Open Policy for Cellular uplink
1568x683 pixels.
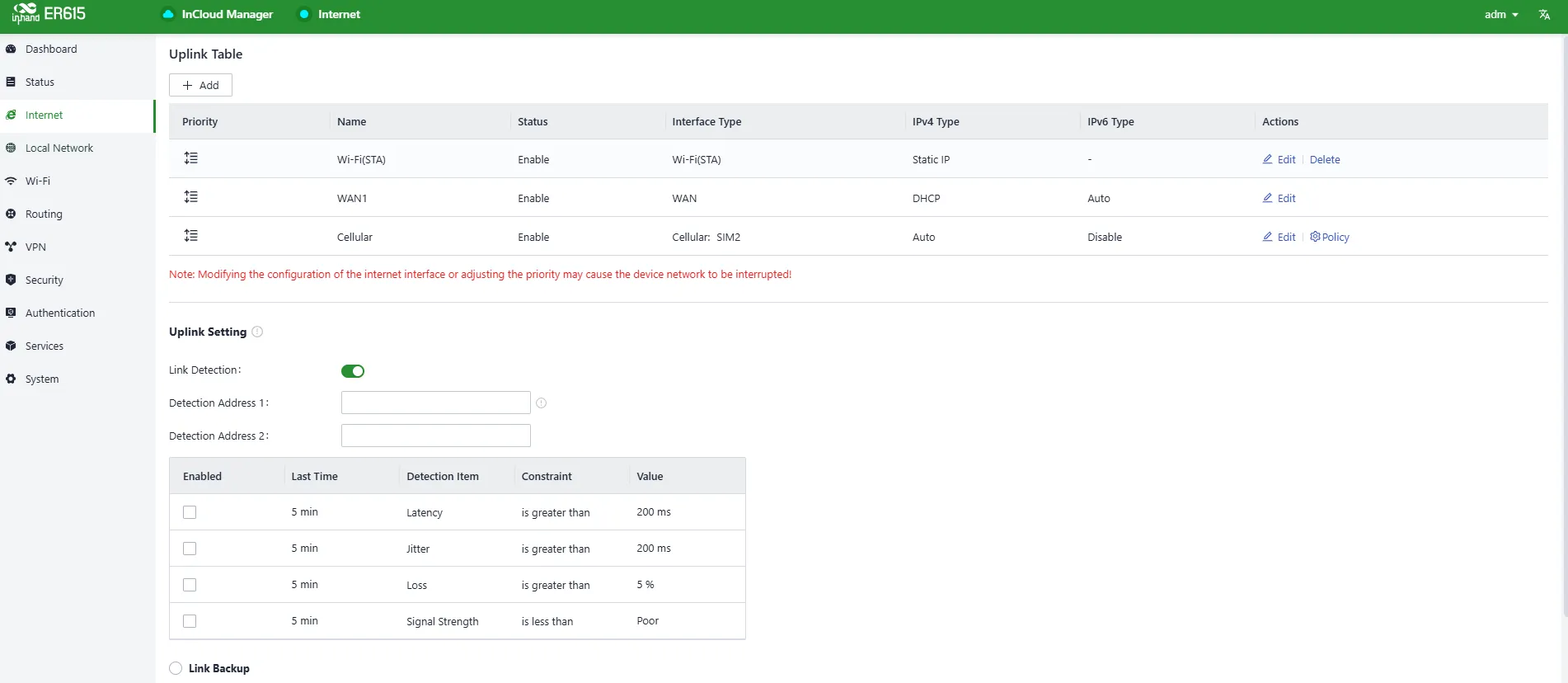click(1330, 237)
